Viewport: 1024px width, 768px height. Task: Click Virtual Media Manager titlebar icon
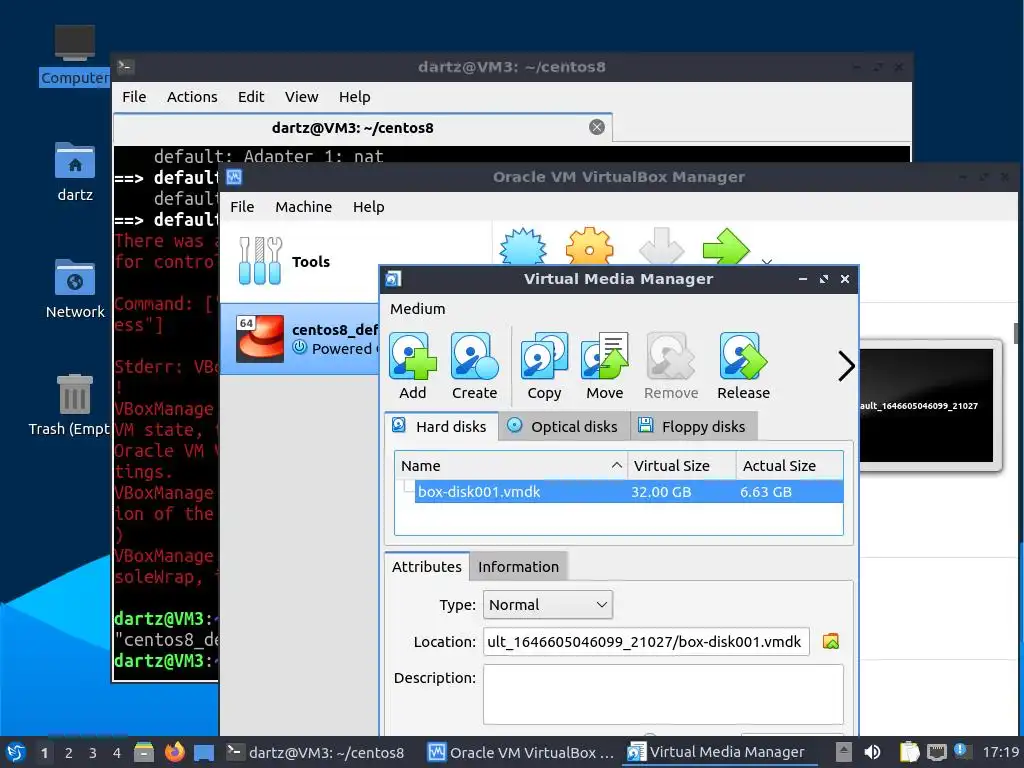point(392,279)
